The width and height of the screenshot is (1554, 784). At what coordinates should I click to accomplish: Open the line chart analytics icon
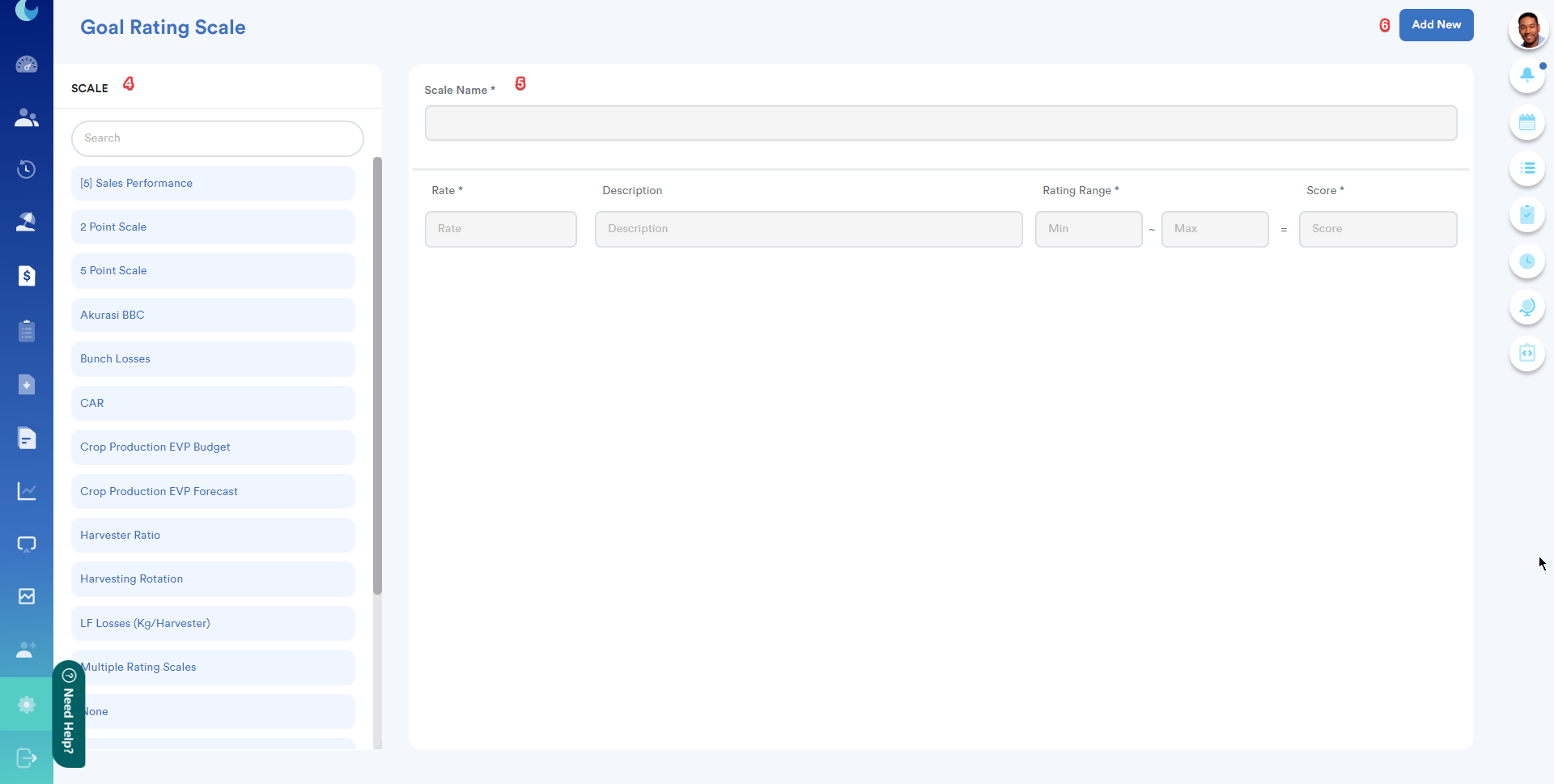pos(27,491)
